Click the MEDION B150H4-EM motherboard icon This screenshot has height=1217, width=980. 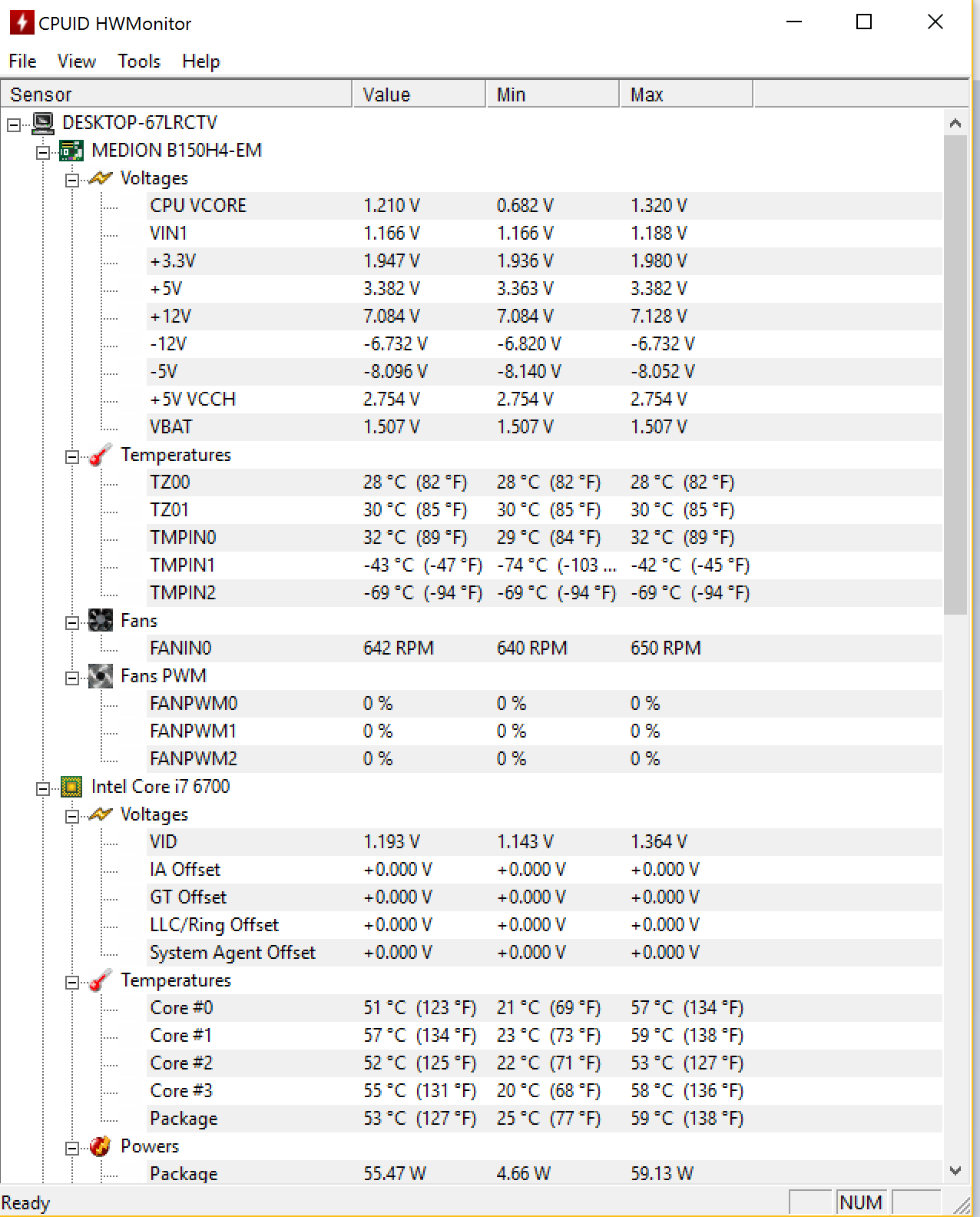point(71,151)
